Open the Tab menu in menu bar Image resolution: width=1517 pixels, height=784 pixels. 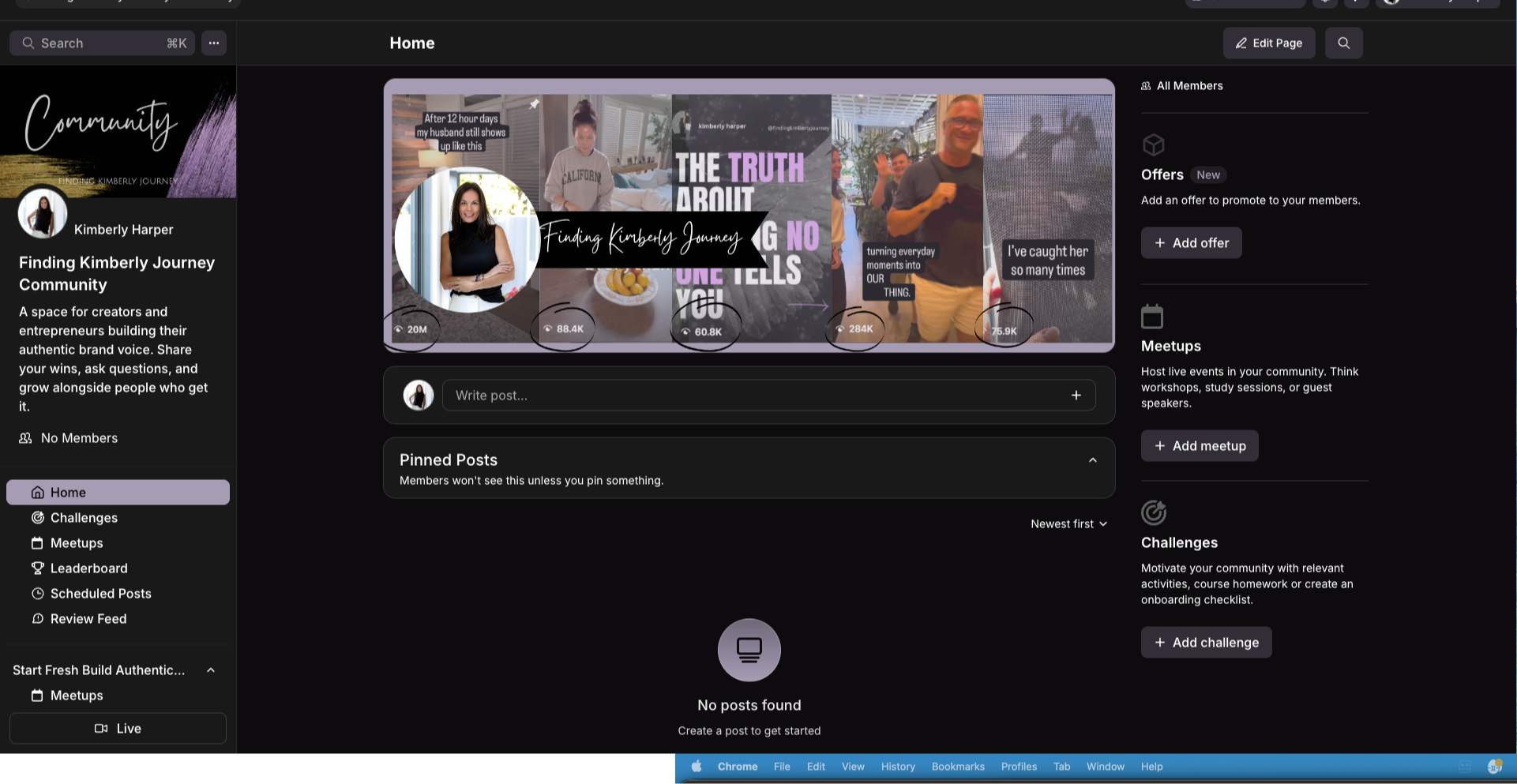(1061, 767)
